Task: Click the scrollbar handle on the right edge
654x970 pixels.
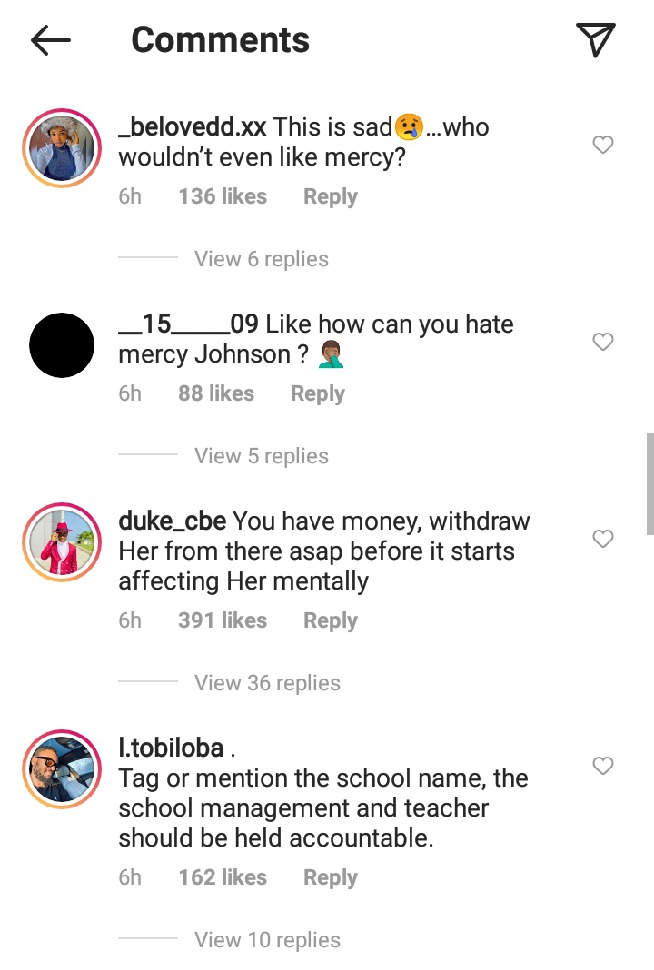Action: [650, 484]
